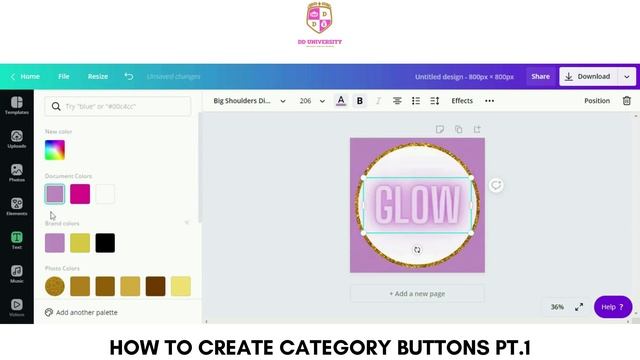Click Add a new page
The image size is (640, 360).
pos(417,293)
